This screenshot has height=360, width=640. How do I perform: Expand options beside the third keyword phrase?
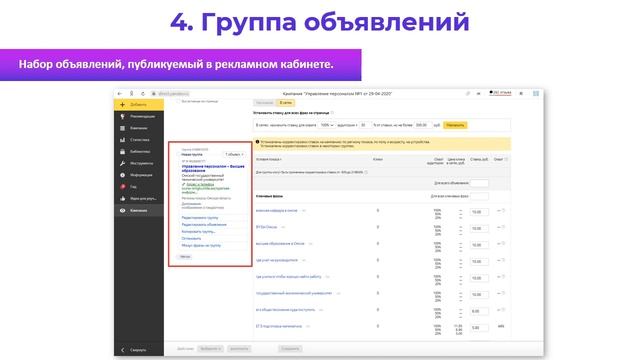pyautogui.click(x=310, y=244)
